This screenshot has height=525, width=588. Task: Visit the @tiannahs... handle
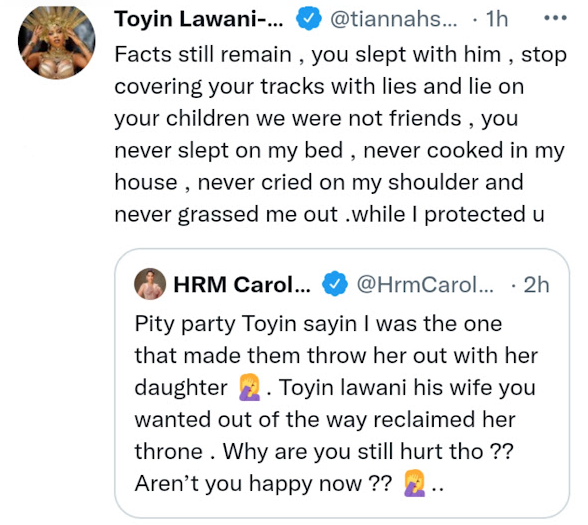[x=393, y=19]
